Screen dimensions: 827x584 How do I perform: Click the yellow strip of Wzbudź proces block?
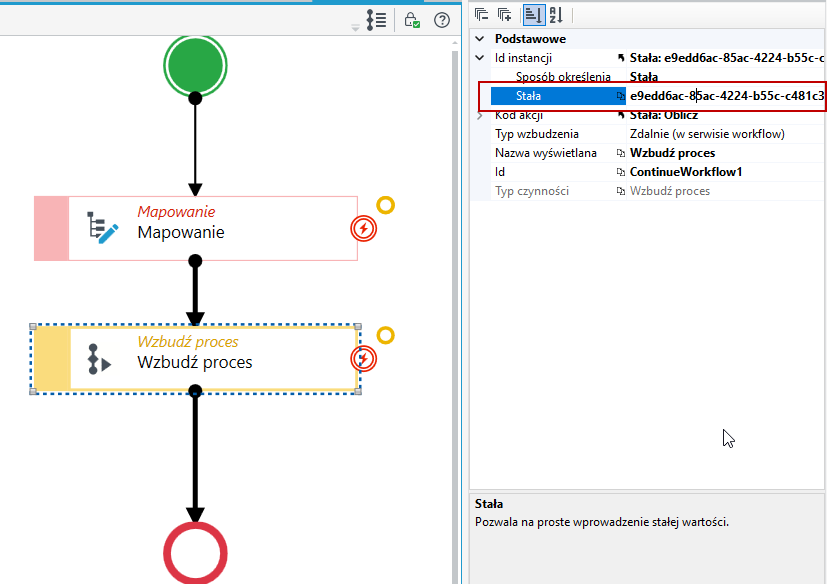coord(52,359)
